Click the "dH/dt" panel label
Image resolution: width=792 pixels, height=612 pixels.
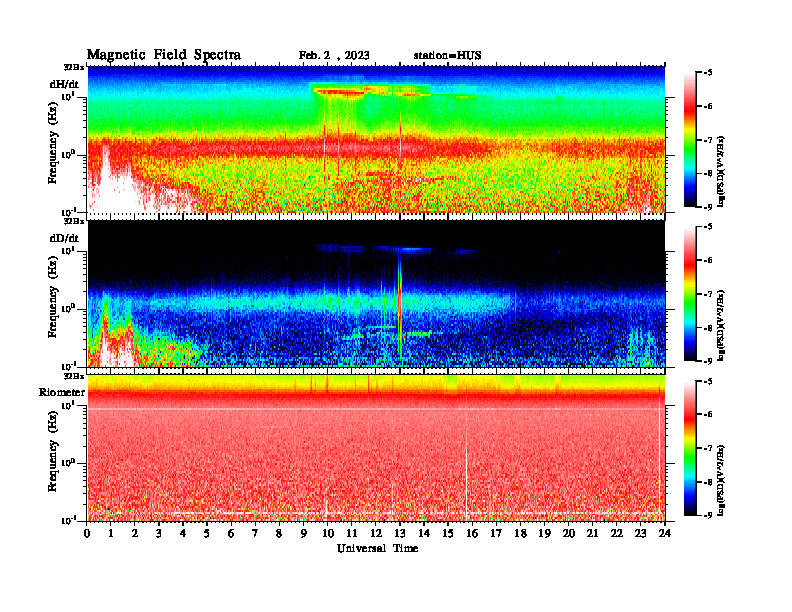click(x=64, y=84)
